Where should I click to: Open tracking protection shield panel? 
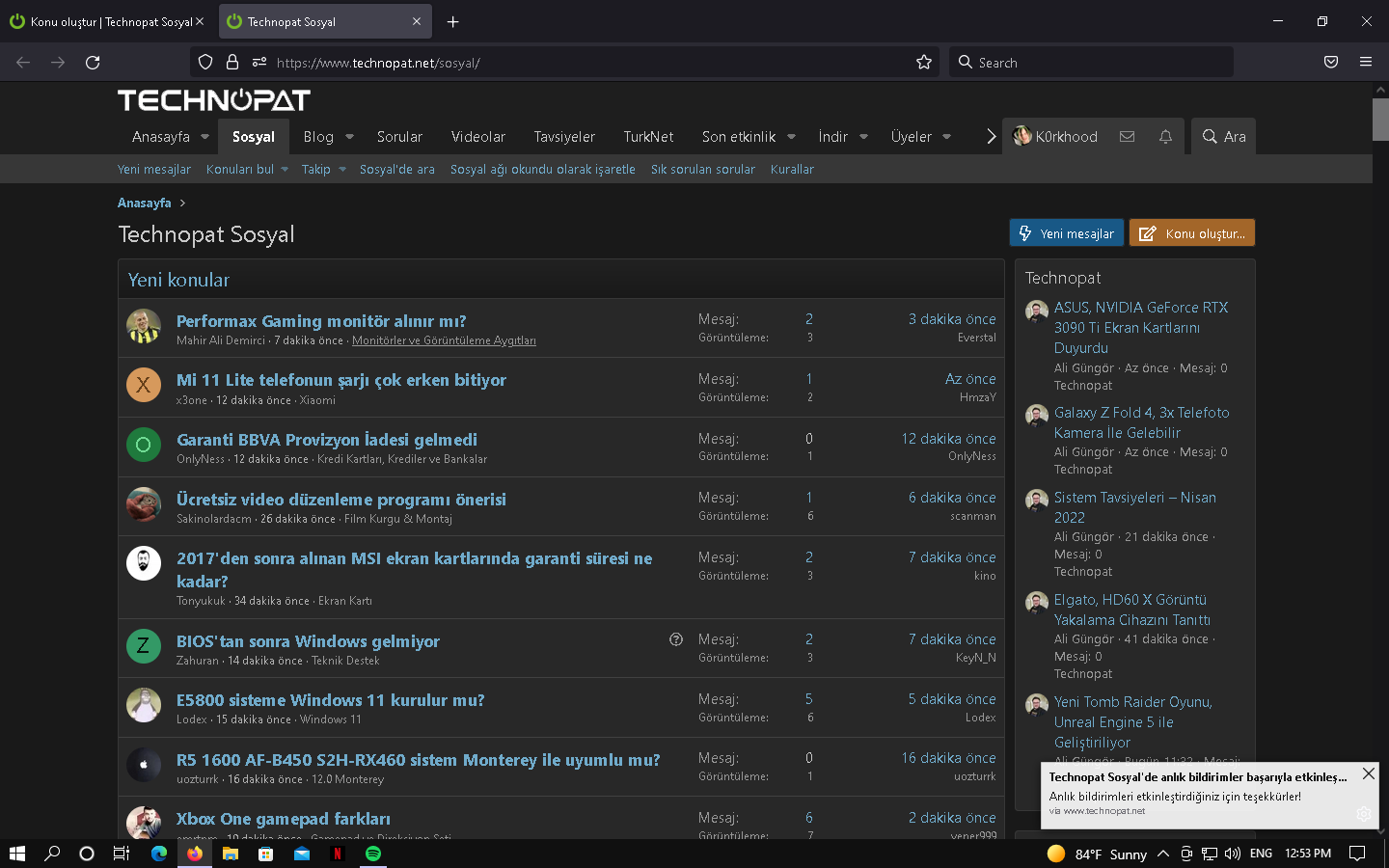coord(205,63)
